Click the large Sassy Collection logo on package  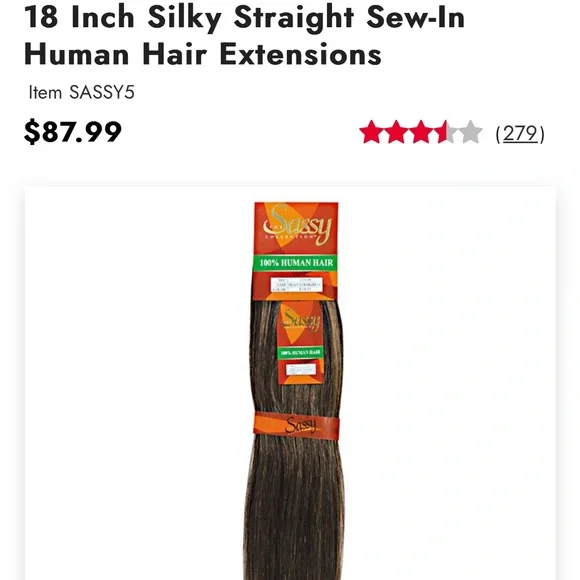tap(297, 226)
